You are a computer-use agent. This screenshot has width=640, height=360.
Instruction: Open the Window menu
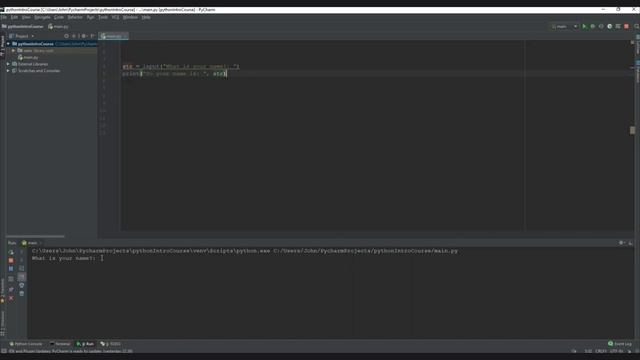coord(130,17)
